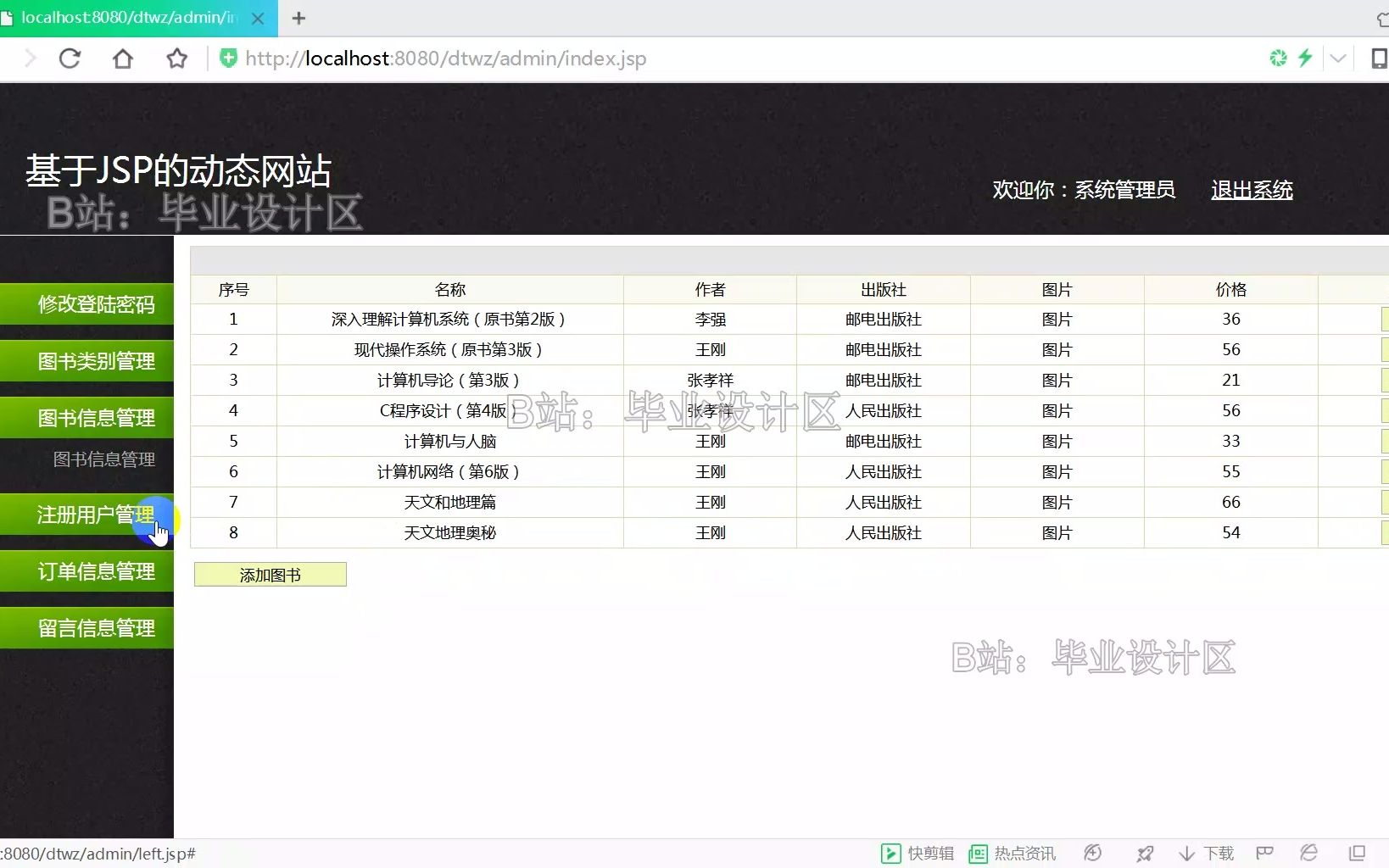This screenshot has height=868, width=1389.
Task: Click price 66 of 天文和地理篇
Action: pos(1230,503)
